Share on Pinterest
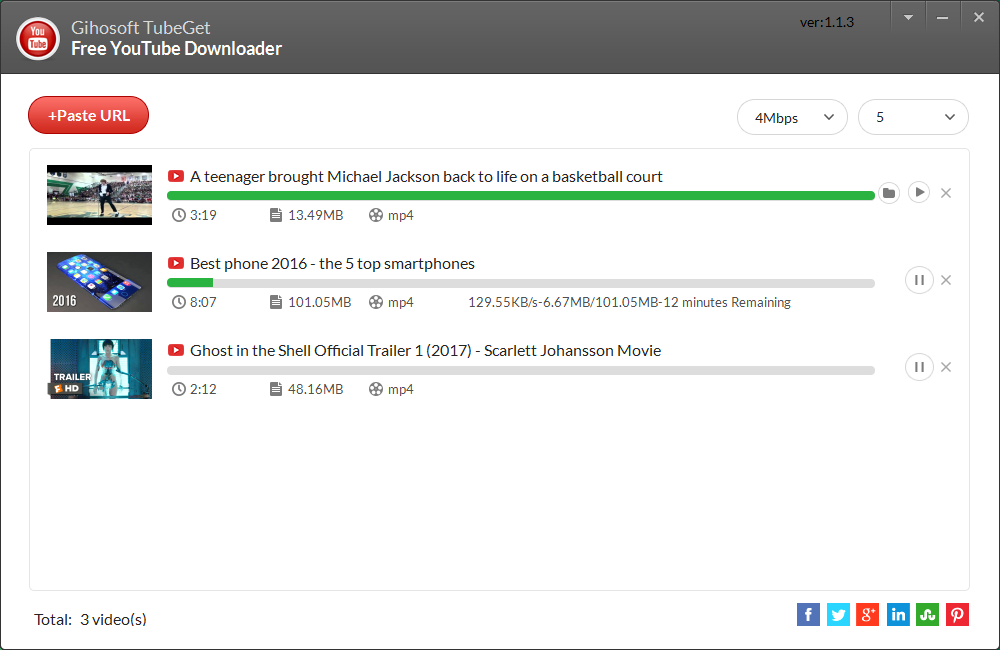The width and height of the screenshot is (1000, 650). [957, 615]
